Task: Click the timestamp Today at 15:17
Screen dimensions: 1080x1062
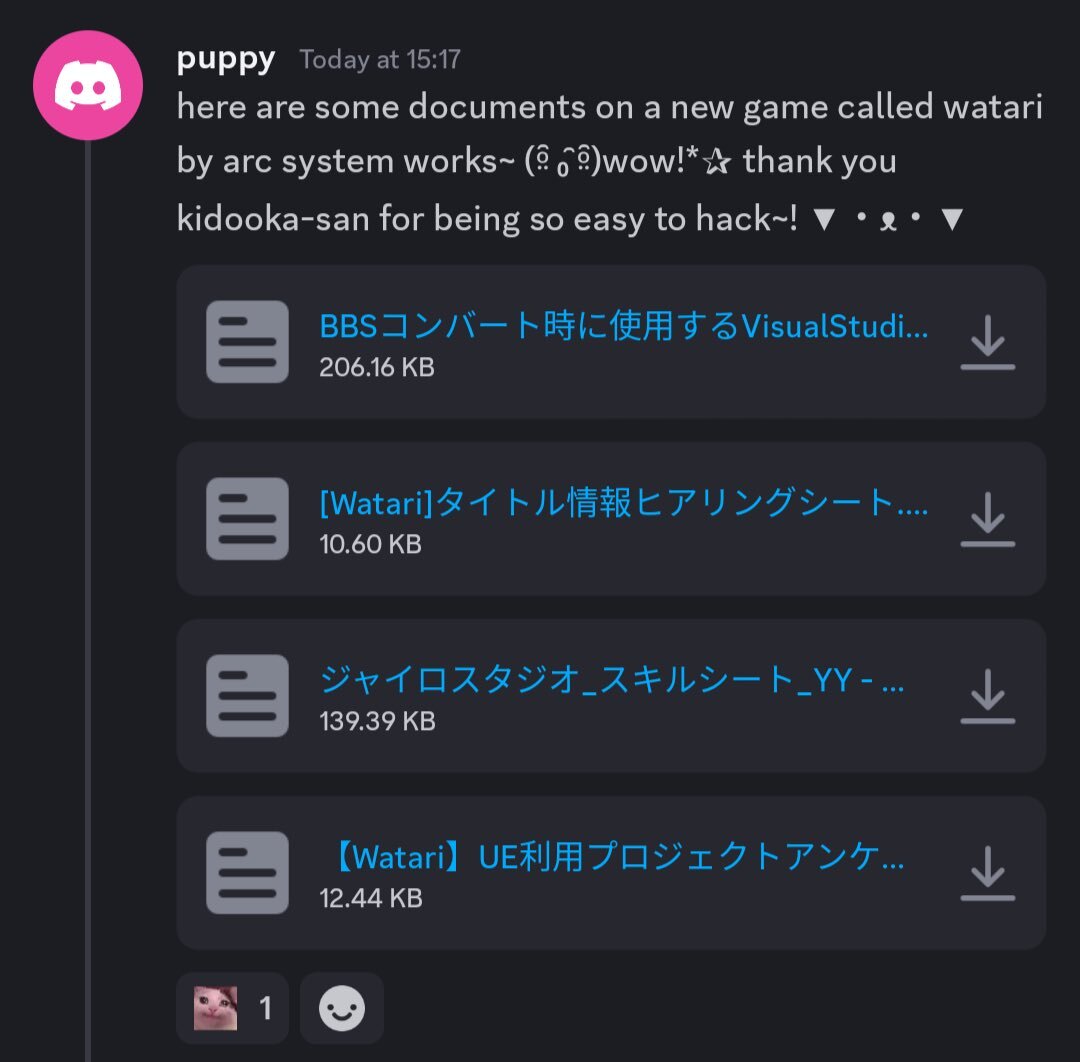Action: click(380, 60)
